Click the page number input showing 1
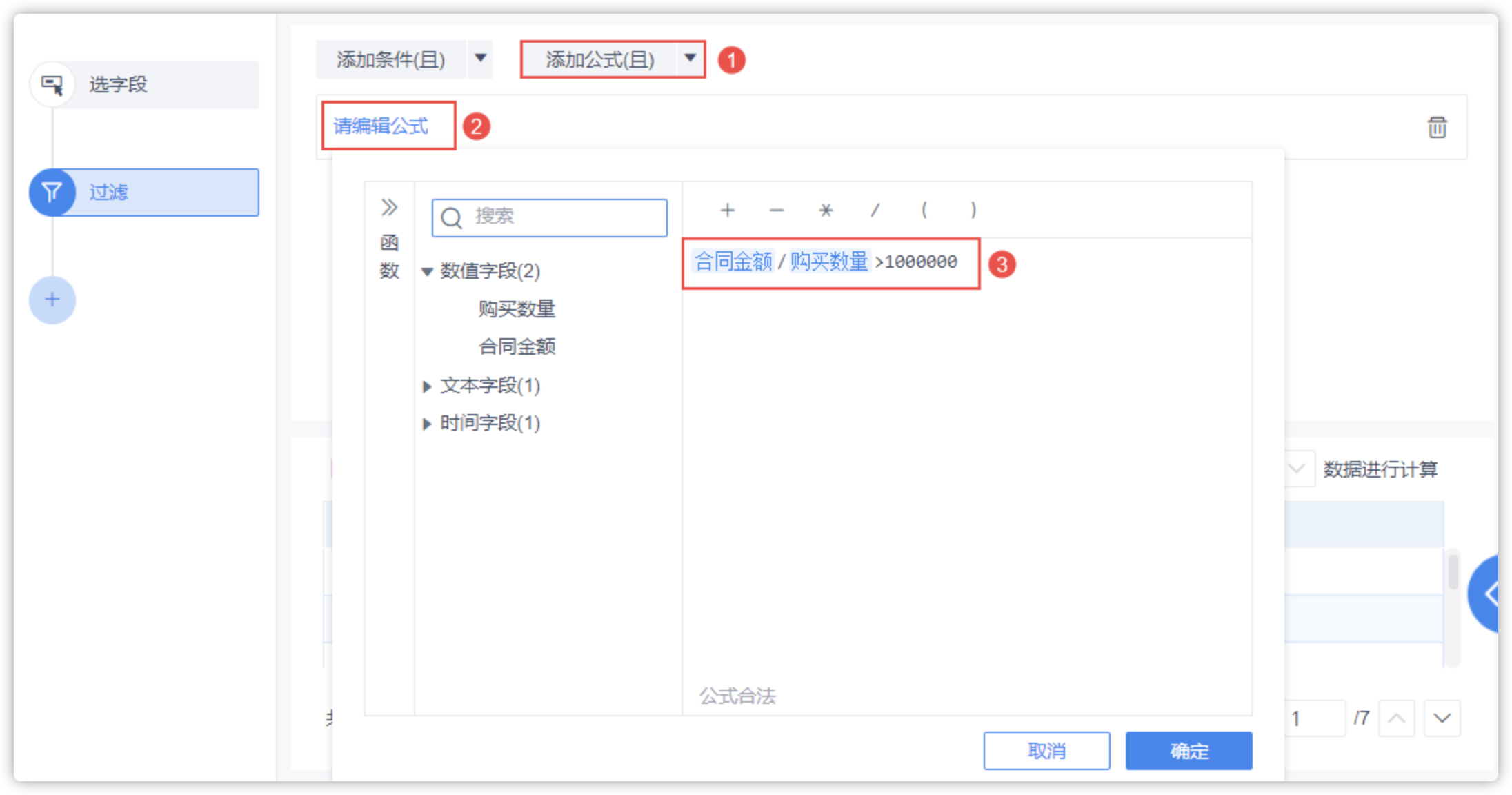This screenshot has width=1512, height=795. click(1315, 718)
